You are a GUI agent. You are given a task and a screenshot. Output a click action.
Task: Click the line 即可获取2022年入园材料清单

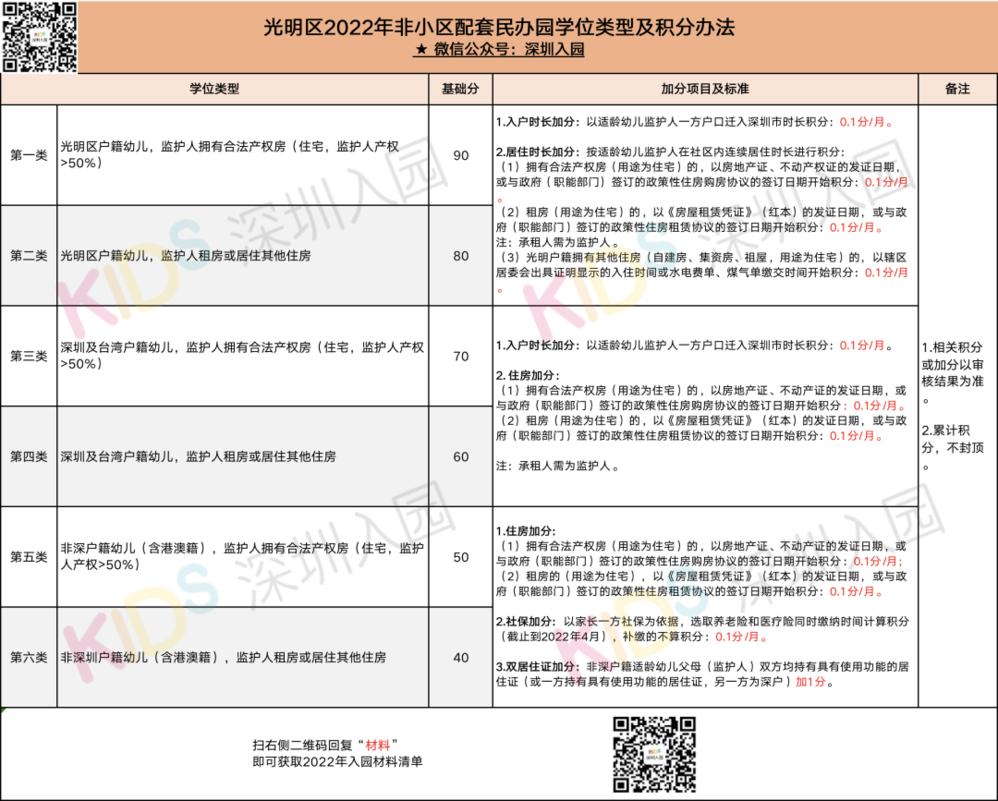[337, 762]
